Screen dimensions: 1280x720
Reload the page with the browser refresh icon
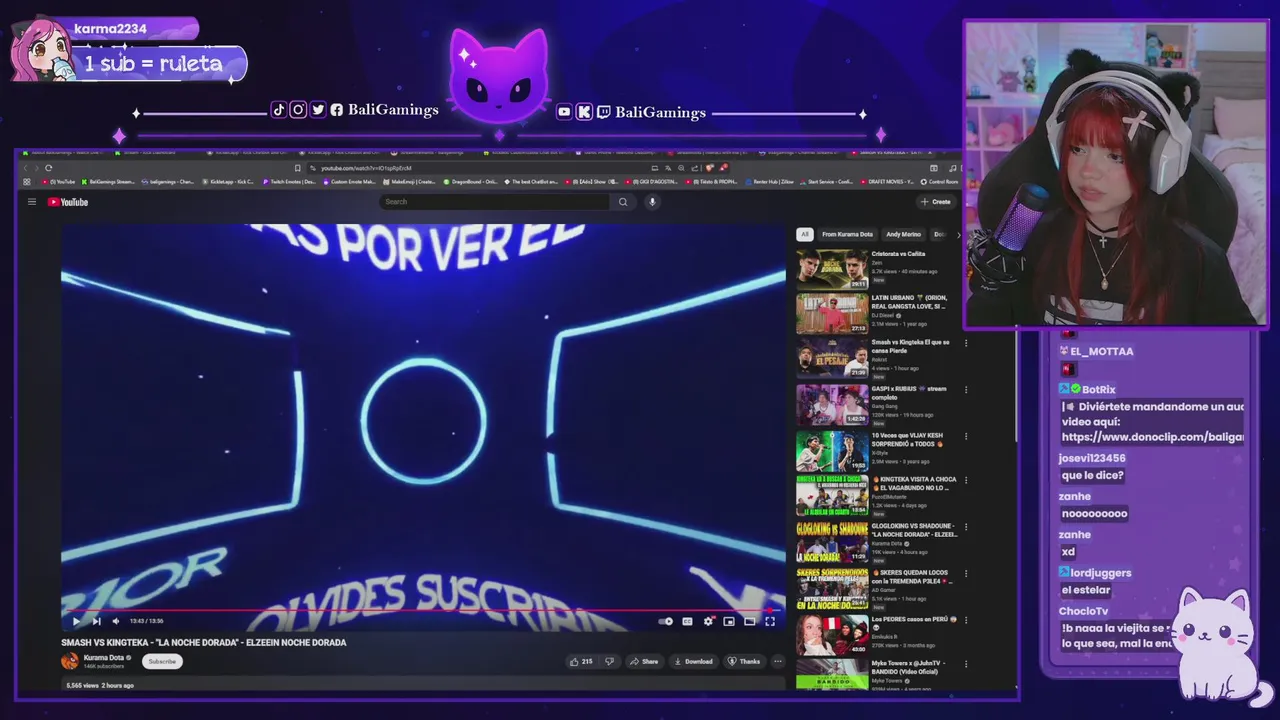click(48, 168)
